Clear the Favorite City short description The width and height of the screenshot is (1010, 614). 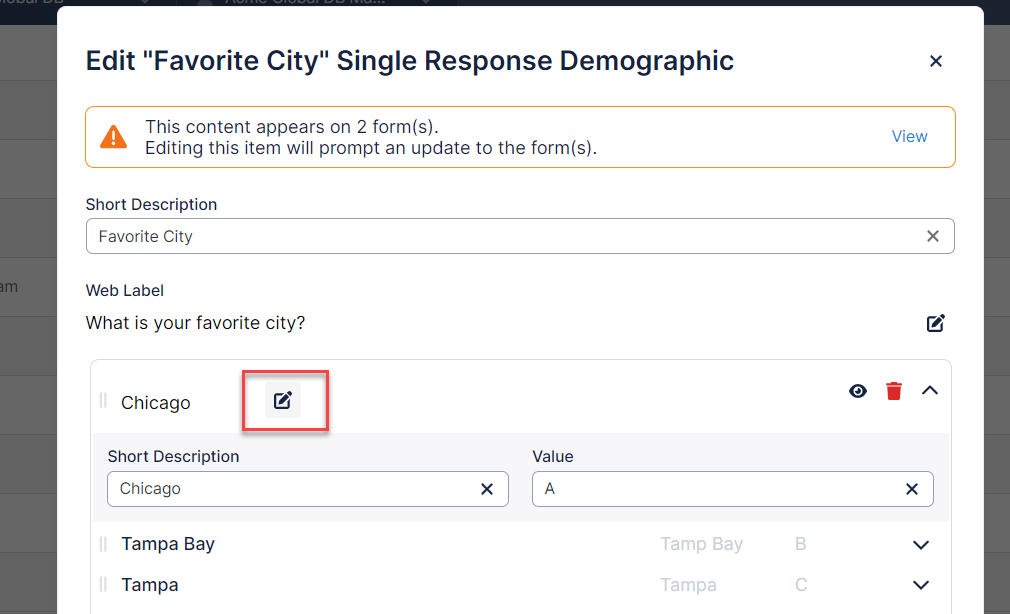coord(933,237)
